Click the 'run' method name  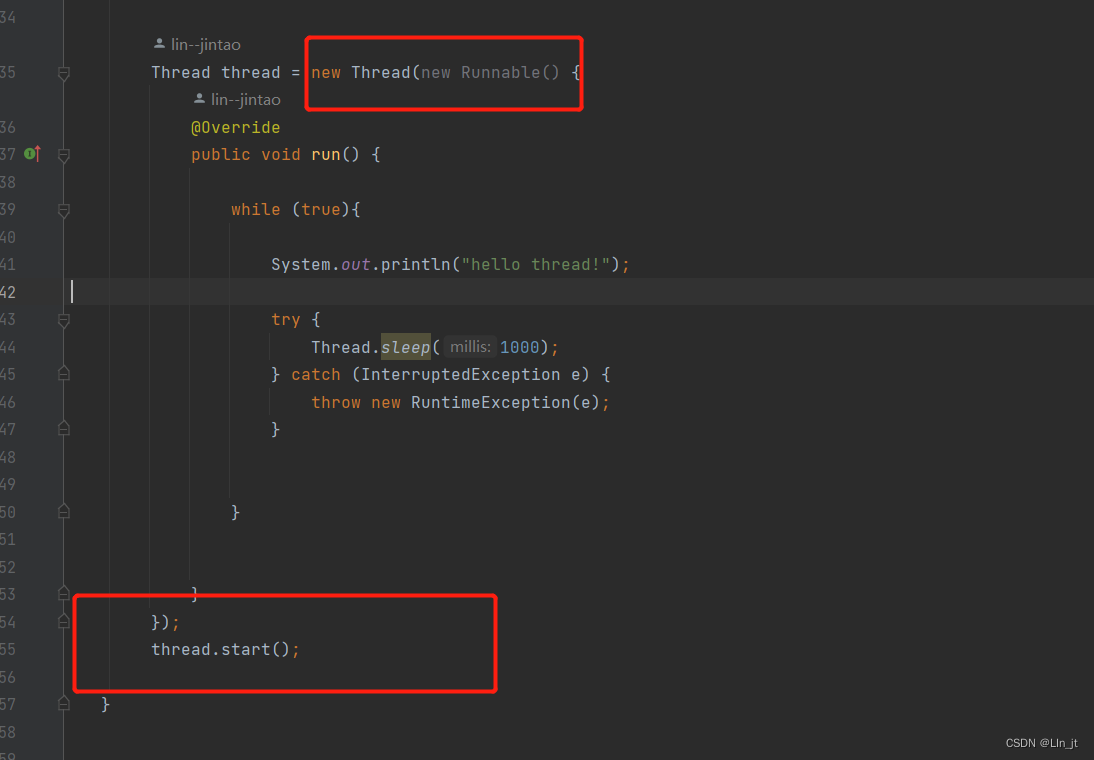click(x=325, y=155)
